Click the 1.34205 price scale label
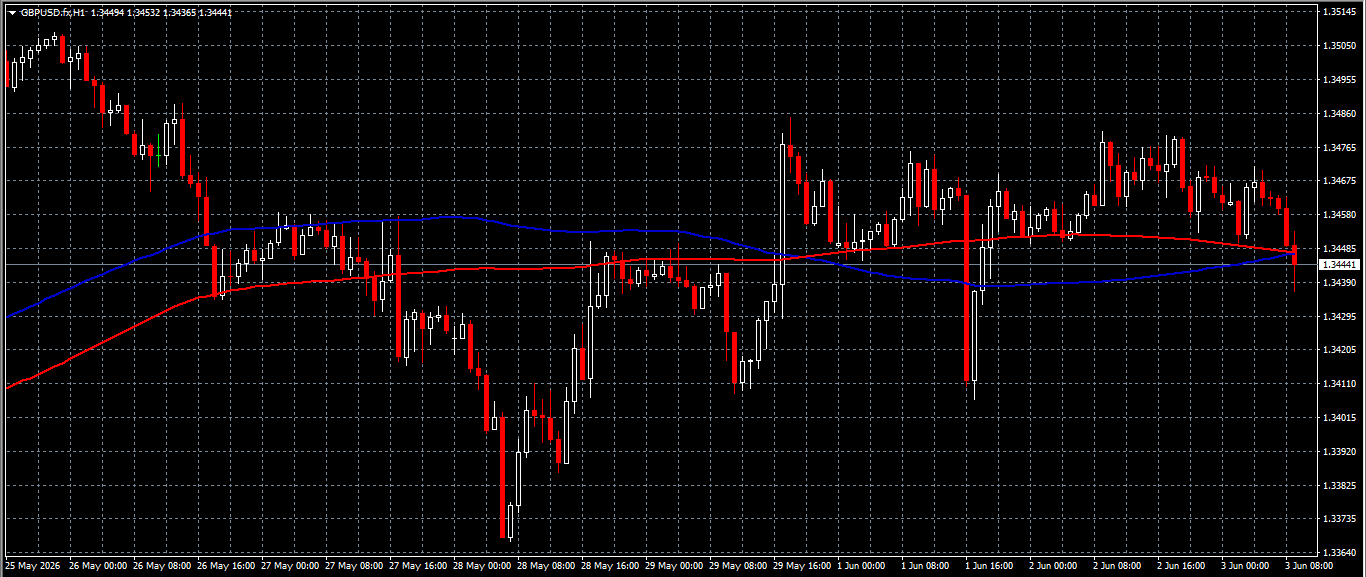Image resolution: width=1366 pixels, height=577 pixels. [x=1339, y=350]
